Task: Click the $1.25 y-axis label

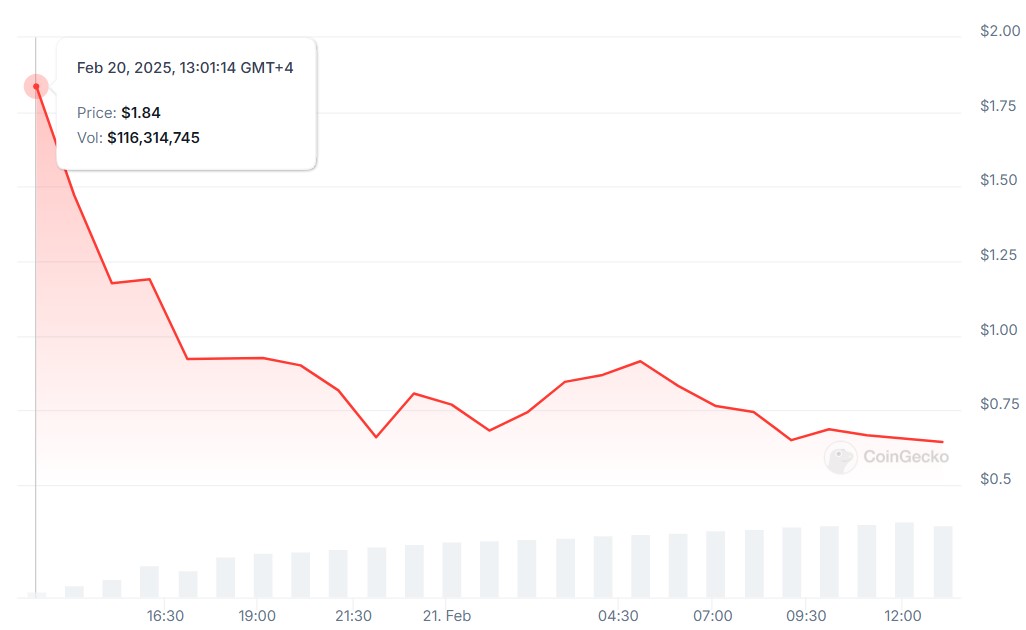Action: (999, 256)
